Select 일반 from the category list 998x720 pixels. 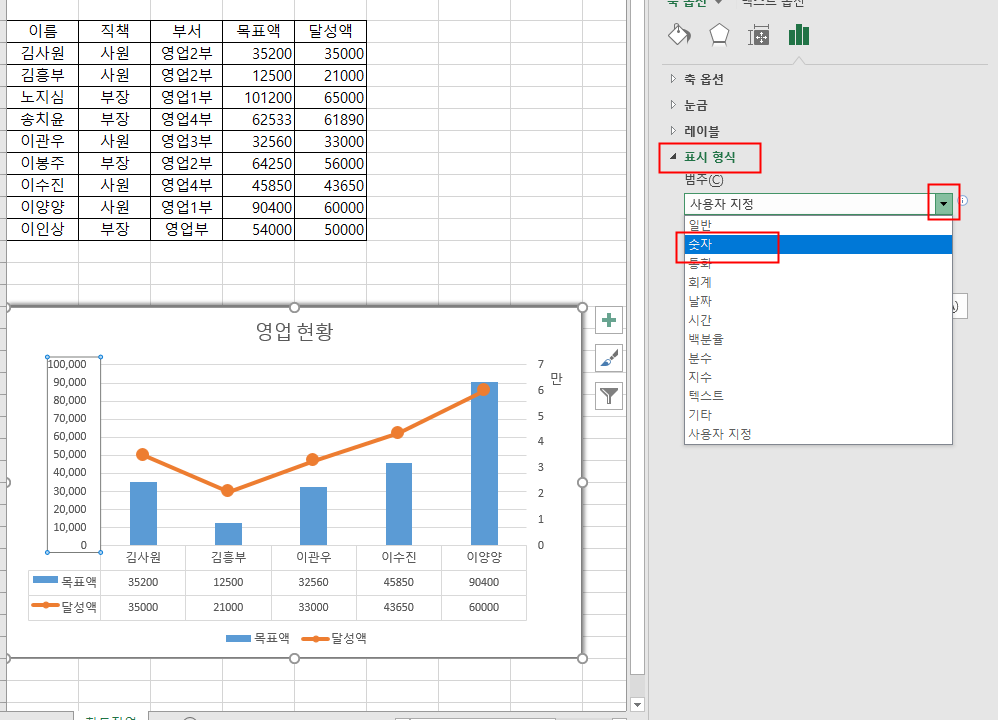[818, 225]
